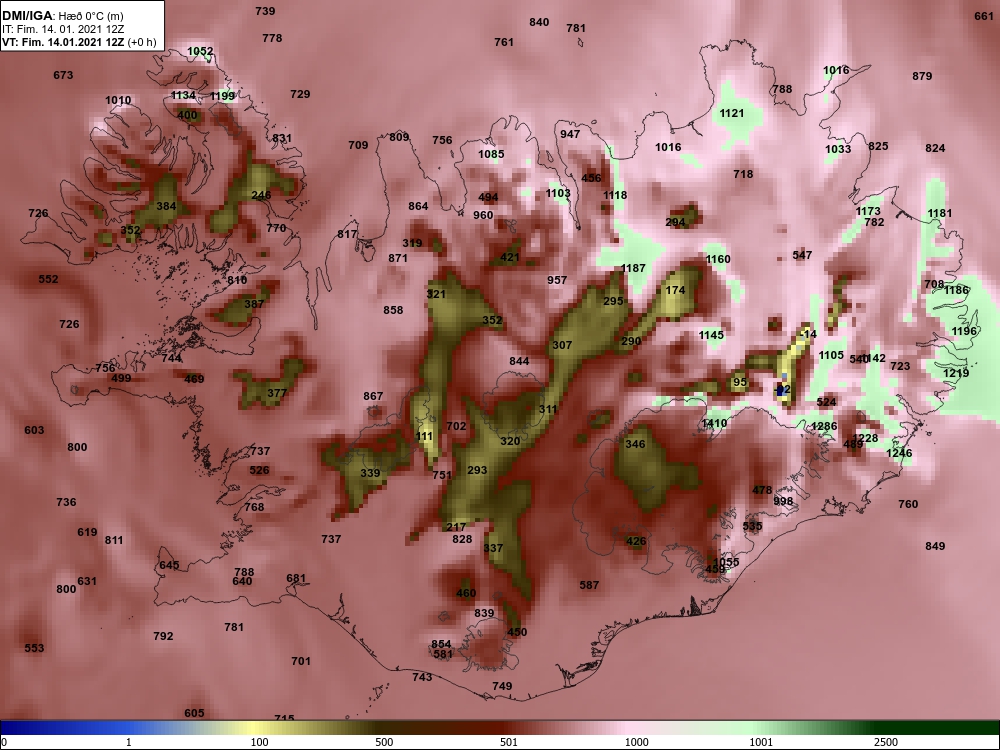Click the map value '460'
Viewport: 1000px width, 750px height.
click(466, 593)
